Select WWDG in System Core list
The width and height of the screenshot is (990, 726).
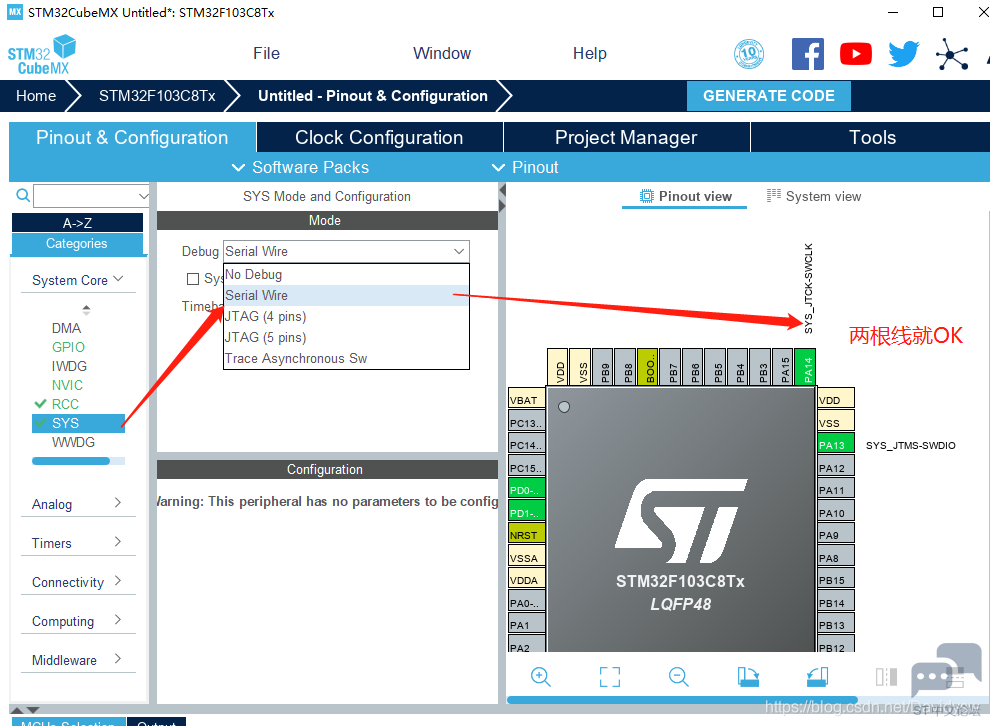(x=73, y=442)
